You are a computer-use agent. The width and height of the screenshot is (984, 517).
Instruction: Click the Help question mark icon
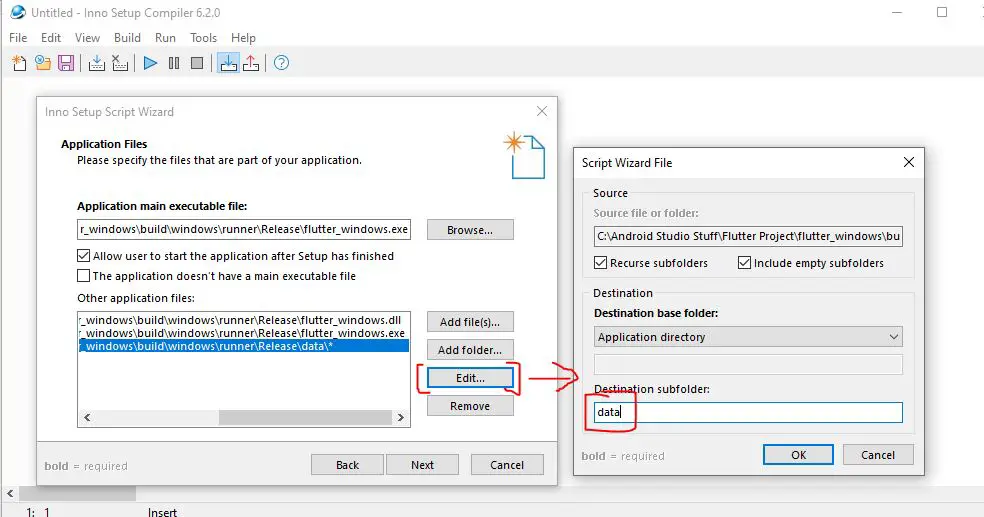click(x=281, y=63)
